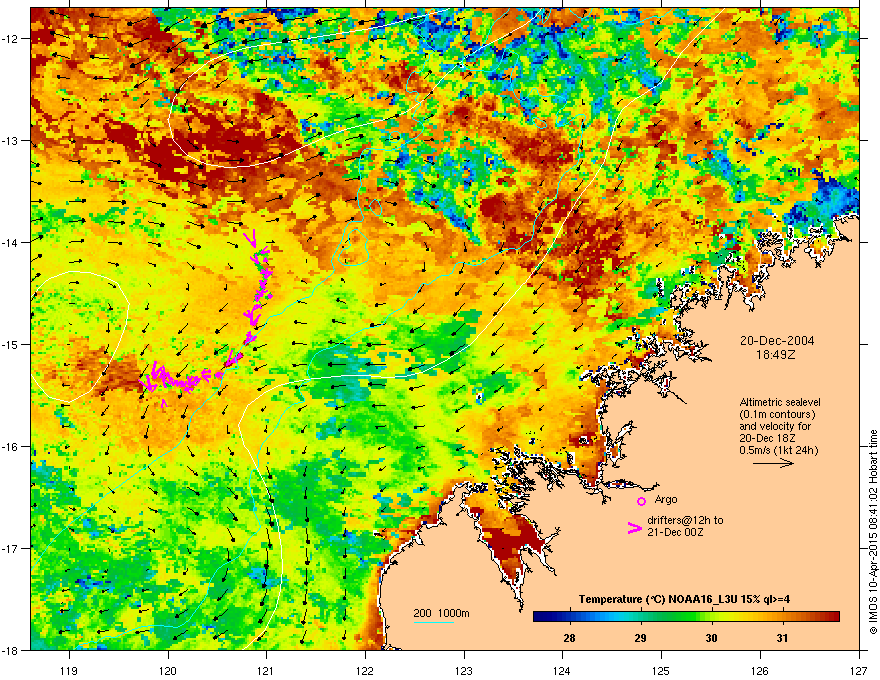880x680 pixels.
Task: Click the velocity scale arrow in legend
Action: (x=773, y=463)
